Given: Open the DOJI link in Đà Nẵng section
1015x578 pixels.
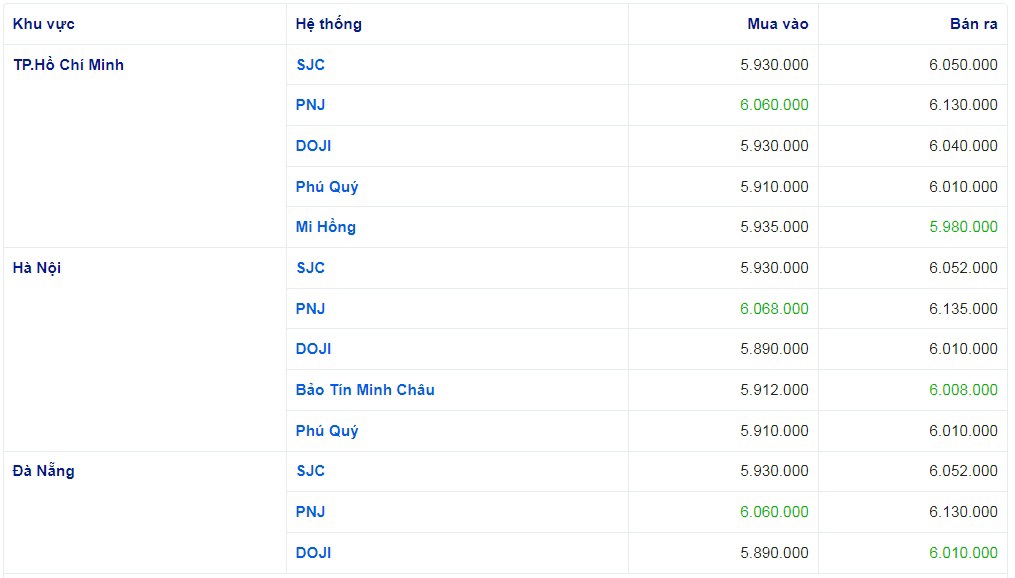Looking at the screenshot, I should click(x=313, y=553).
